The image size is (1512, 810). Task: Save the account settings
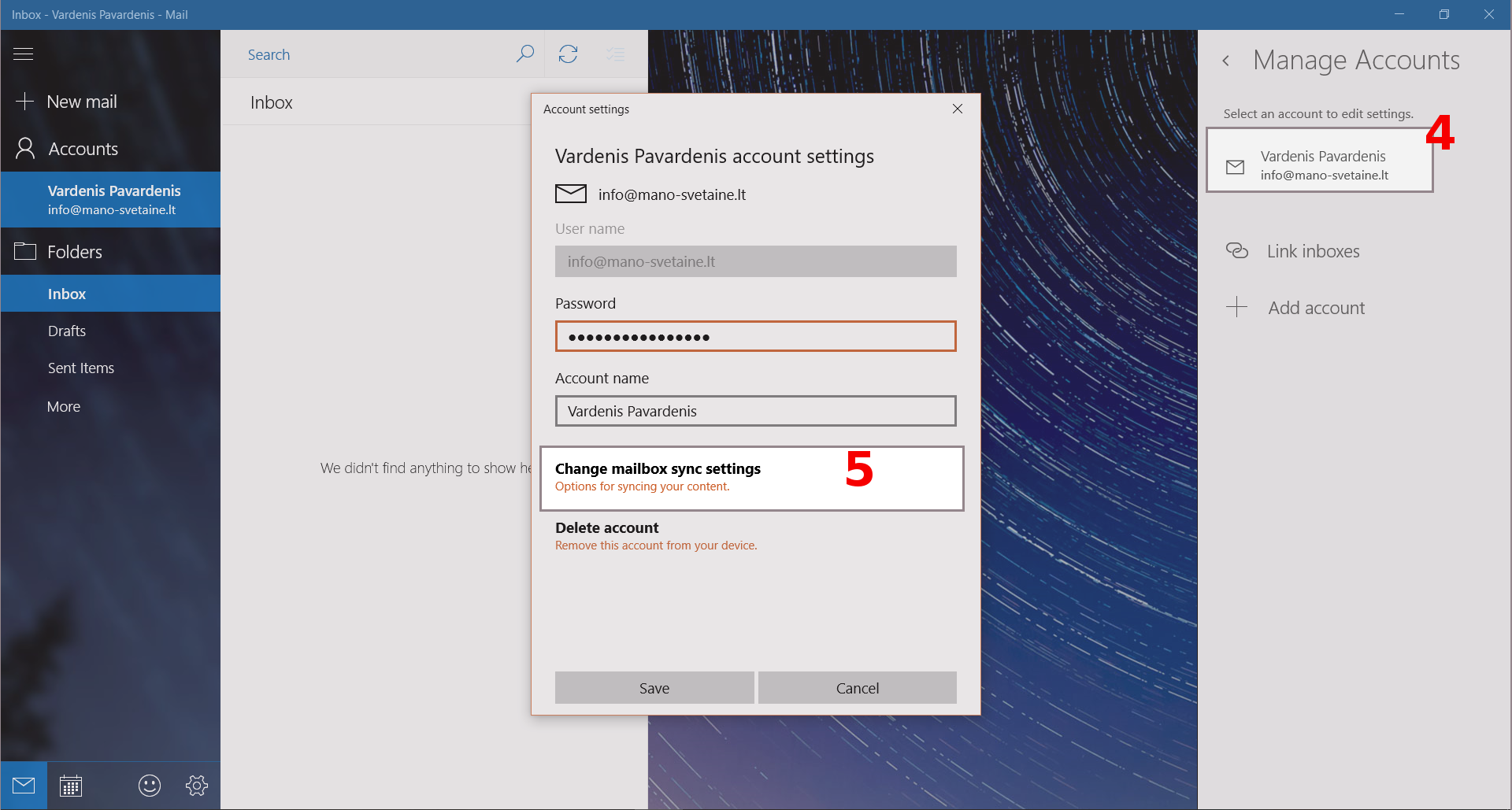[654, 688]
